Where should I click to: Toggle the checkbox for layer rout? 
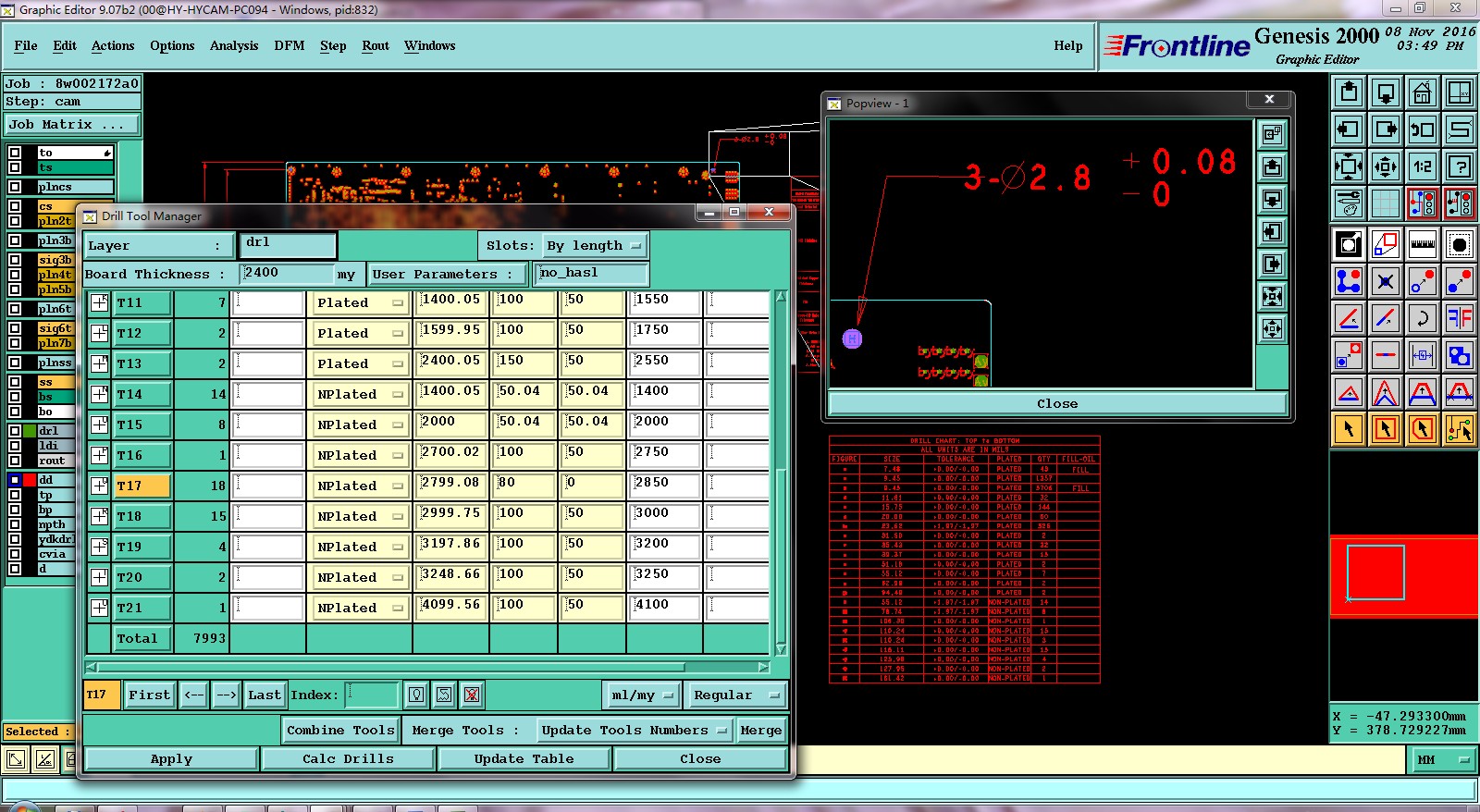coord(15,461)
